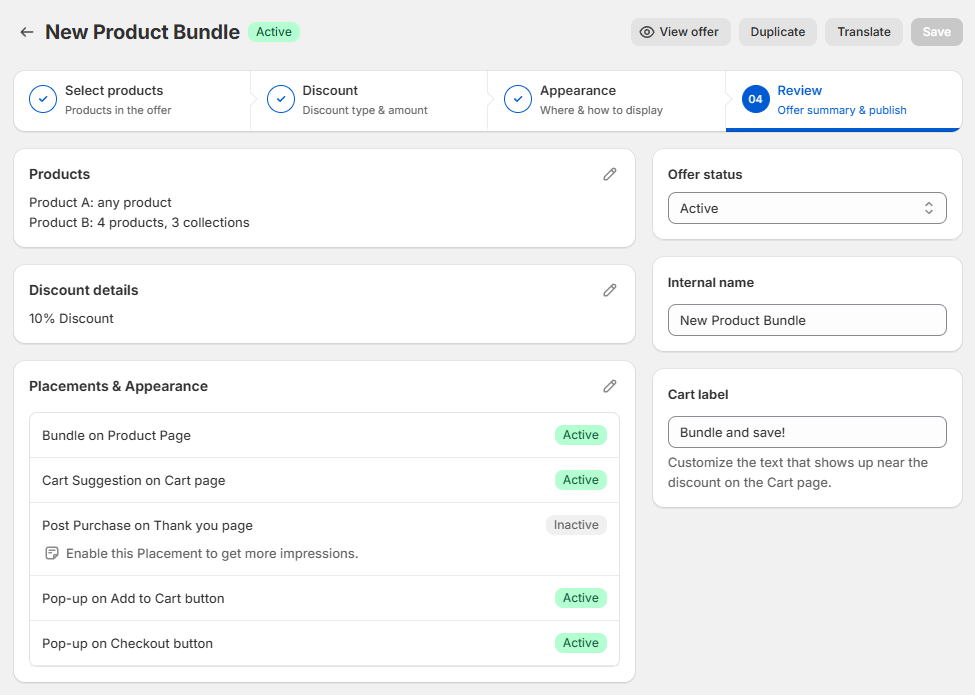Click 'Enable this Placement to get more impressions.'
The width and height of the screenshot is (975, 695).
(212, 553)
